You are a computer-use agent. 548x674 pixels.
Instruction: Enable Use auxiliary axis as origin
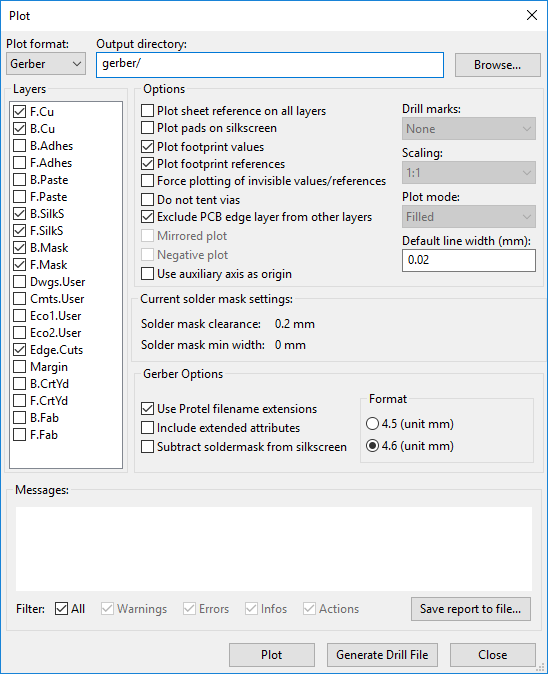pos(147,274)
